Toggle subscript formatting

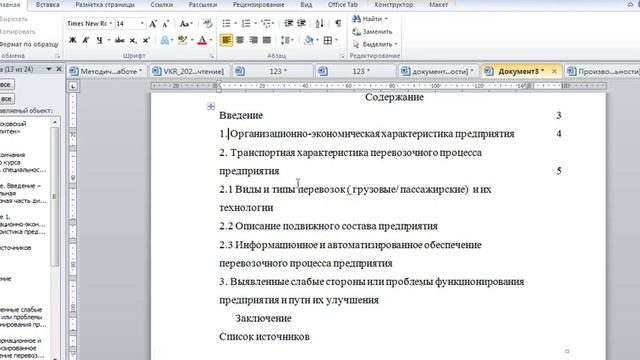click(x=133, y=40)
